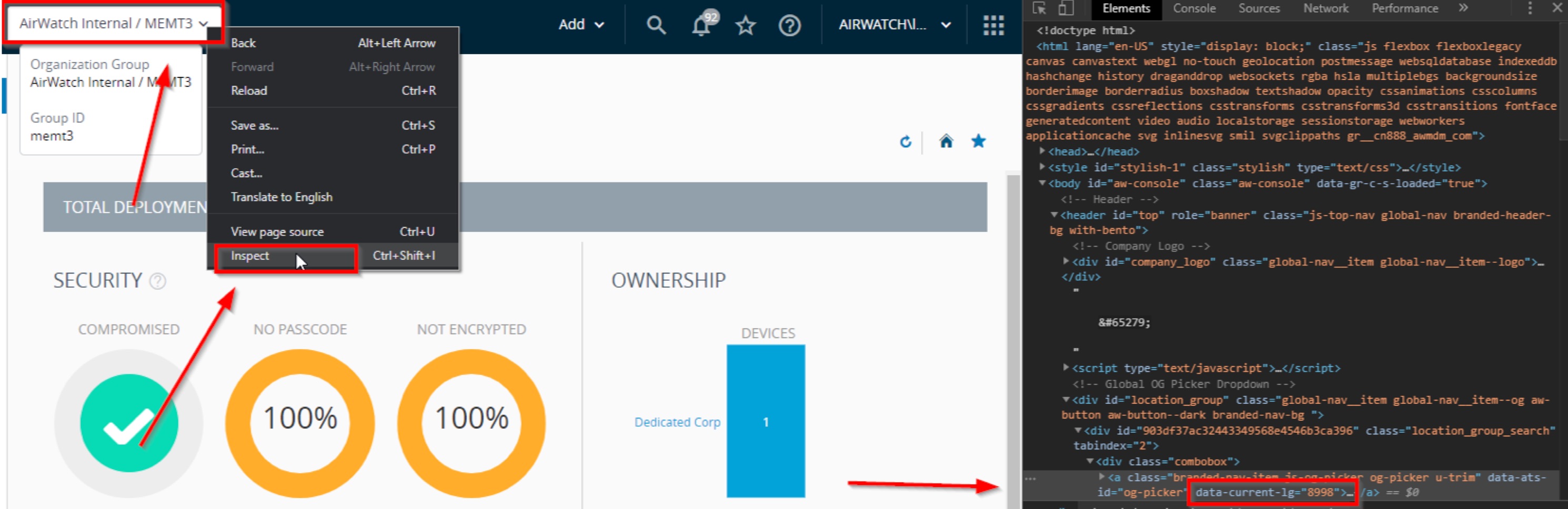Open the Network tab in DevTools

pos(1325,8)
